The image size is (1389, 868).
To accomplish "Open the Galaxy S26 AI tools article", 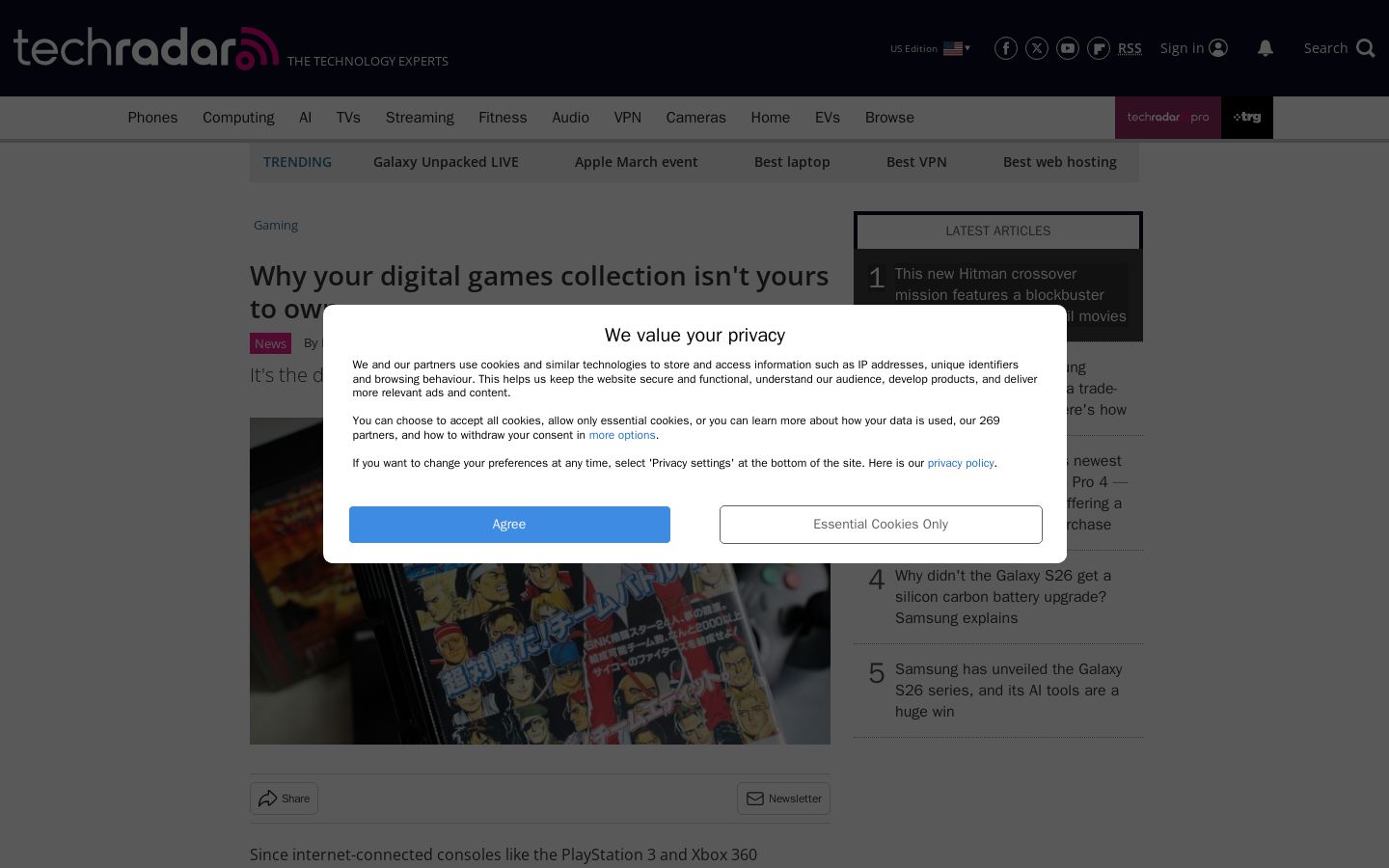I will click(x=1009, y=691).
